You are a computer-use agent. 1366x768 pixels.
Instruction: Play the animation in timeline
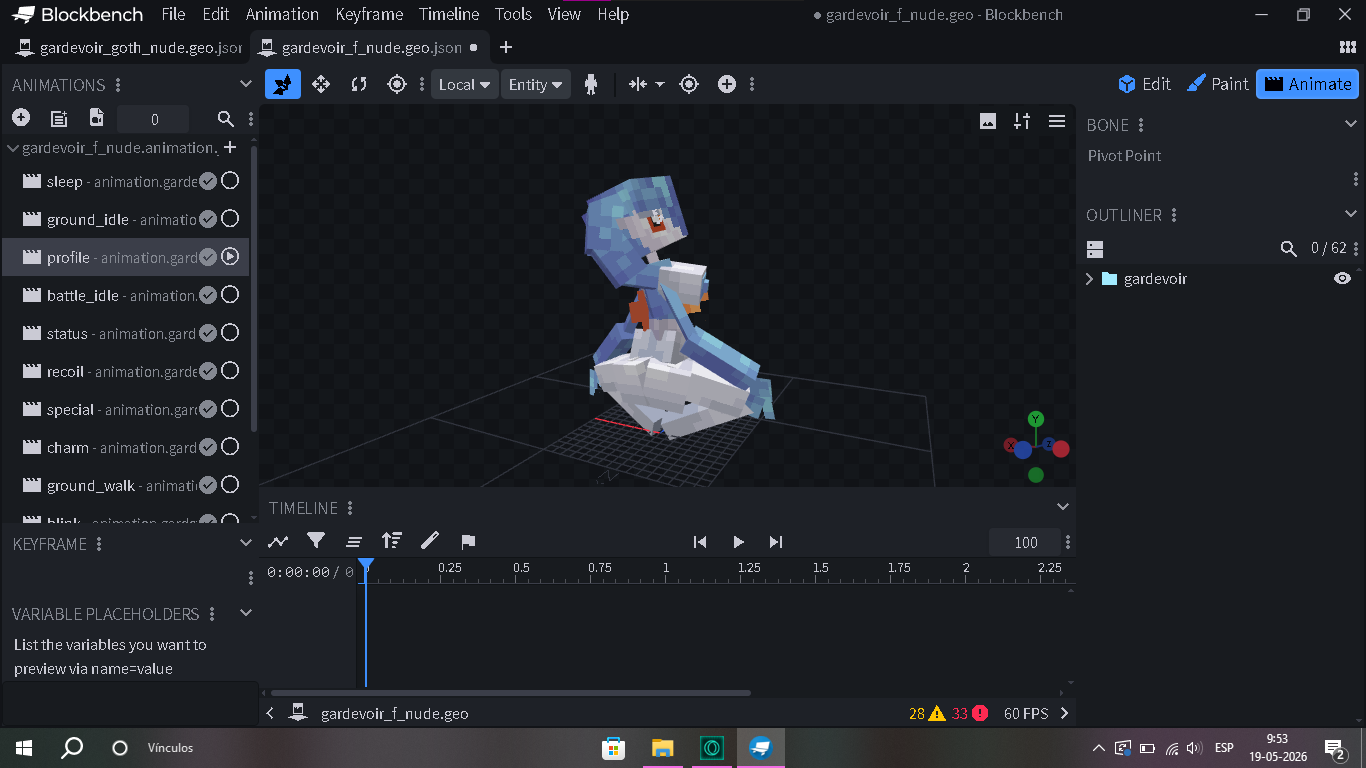738,542
